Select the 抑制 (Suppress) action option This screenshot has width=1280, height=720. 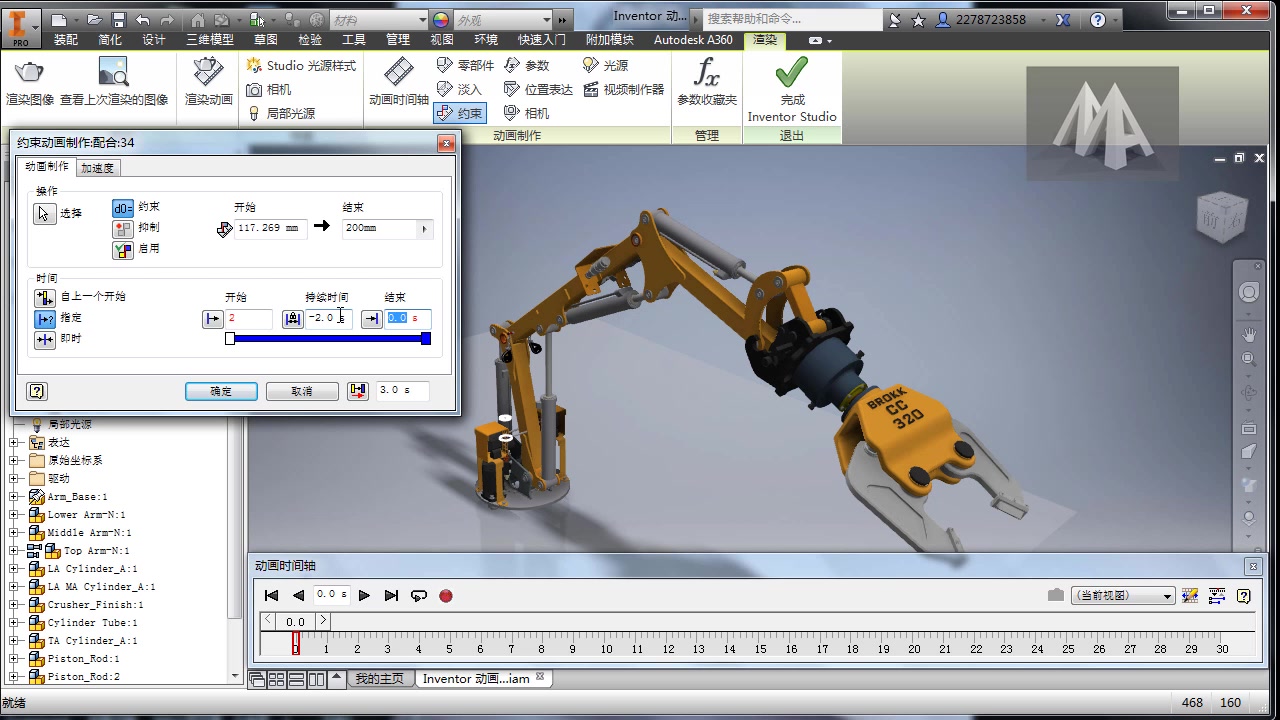coord(123,228)
